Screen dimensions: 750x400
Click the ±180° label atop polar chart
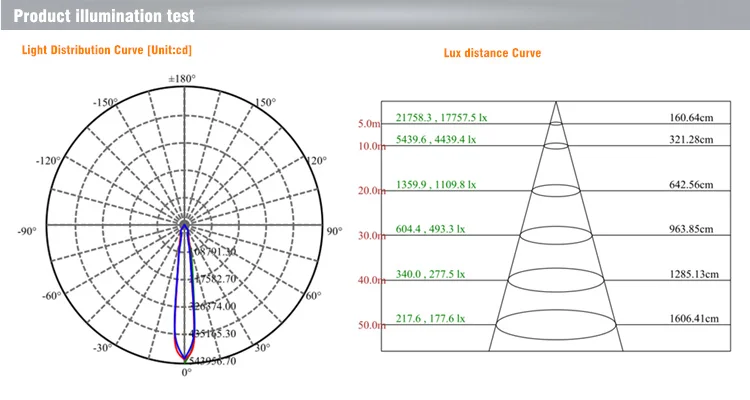pos(181,78)
